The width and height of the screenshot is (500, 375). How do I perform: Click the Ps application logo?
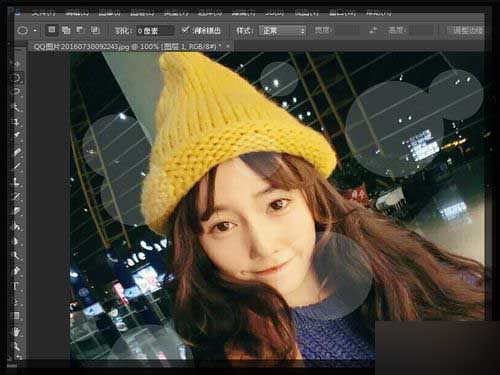click(x=15, y=12)
